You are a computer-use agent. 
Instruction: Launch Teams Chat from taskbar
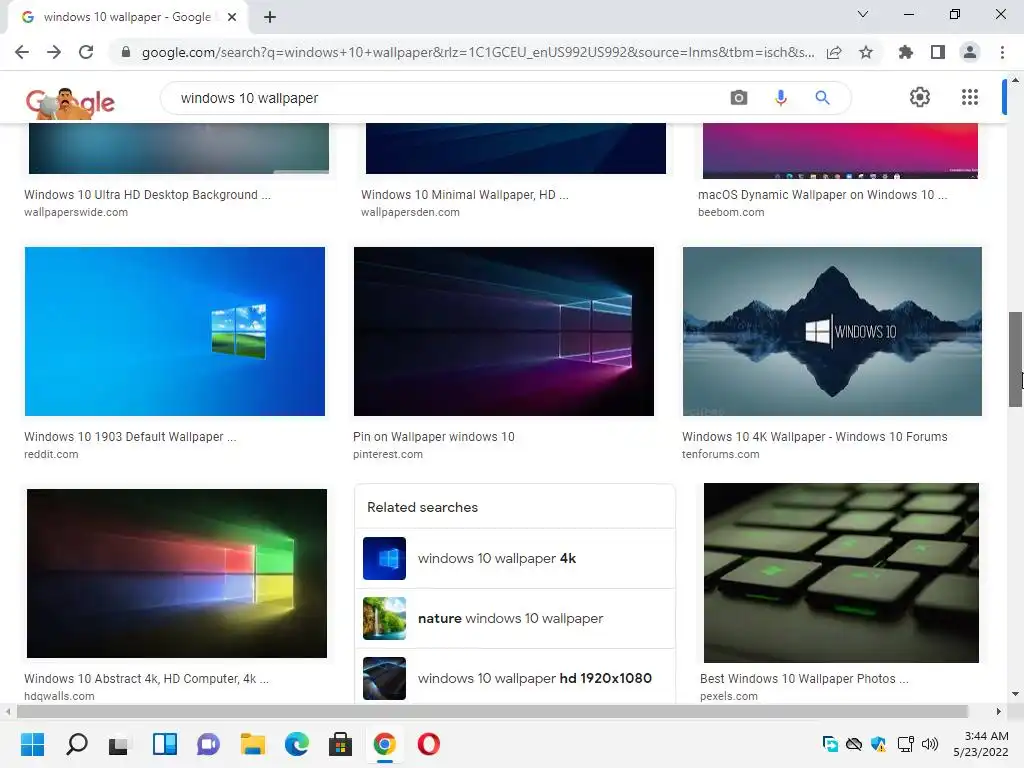(208, 744)
